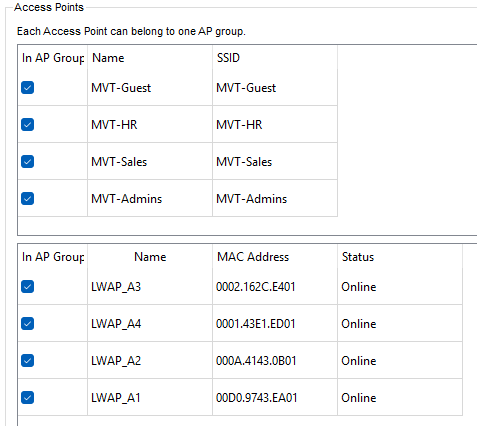Click the MVT-Sales SSID cell
Image resolution: width=477 pixels, height=426 pixels.
275,162
